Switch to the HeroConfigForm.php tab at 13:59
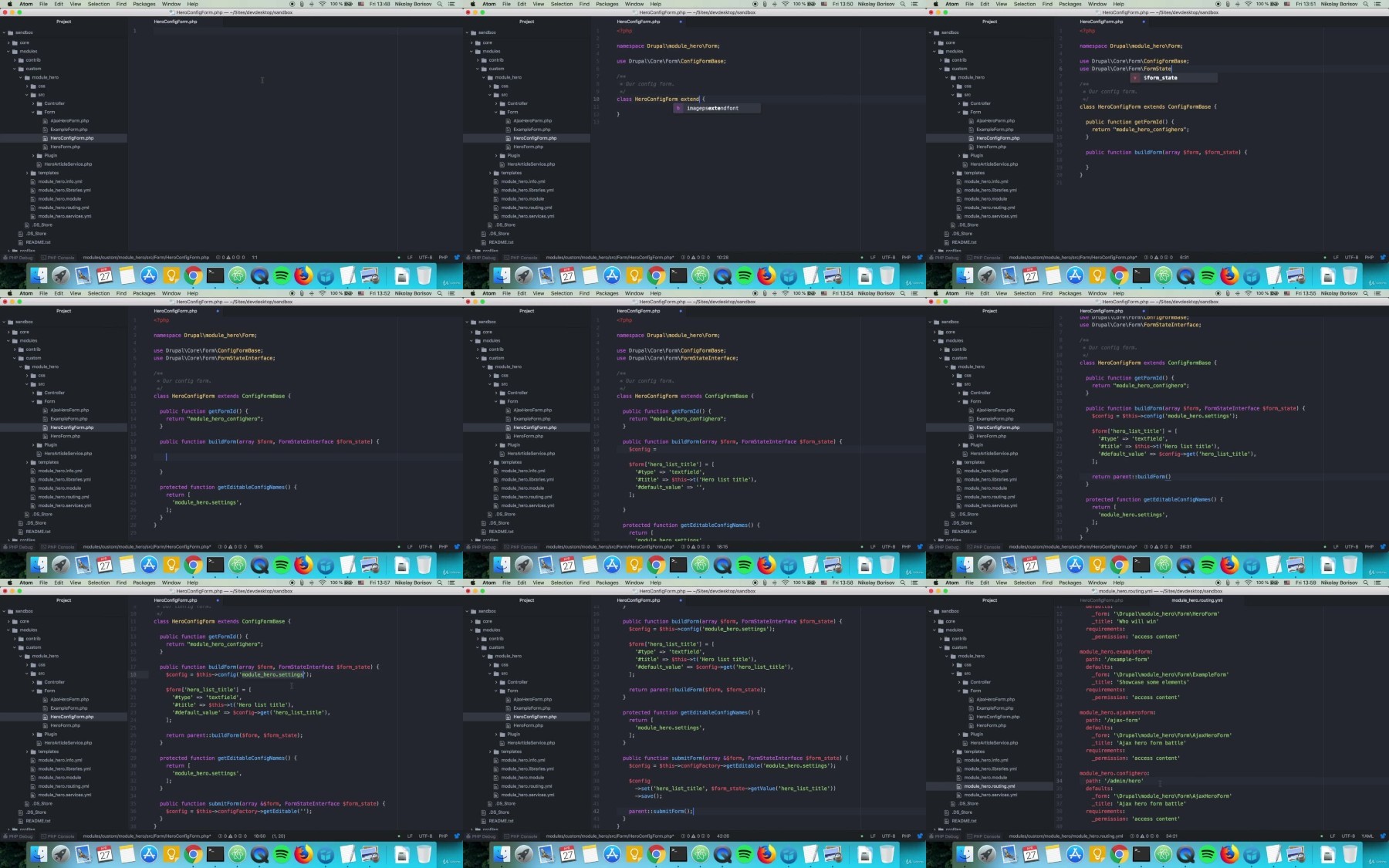This screenshot has height=868, width=1389. click(x=1101, y=600)
